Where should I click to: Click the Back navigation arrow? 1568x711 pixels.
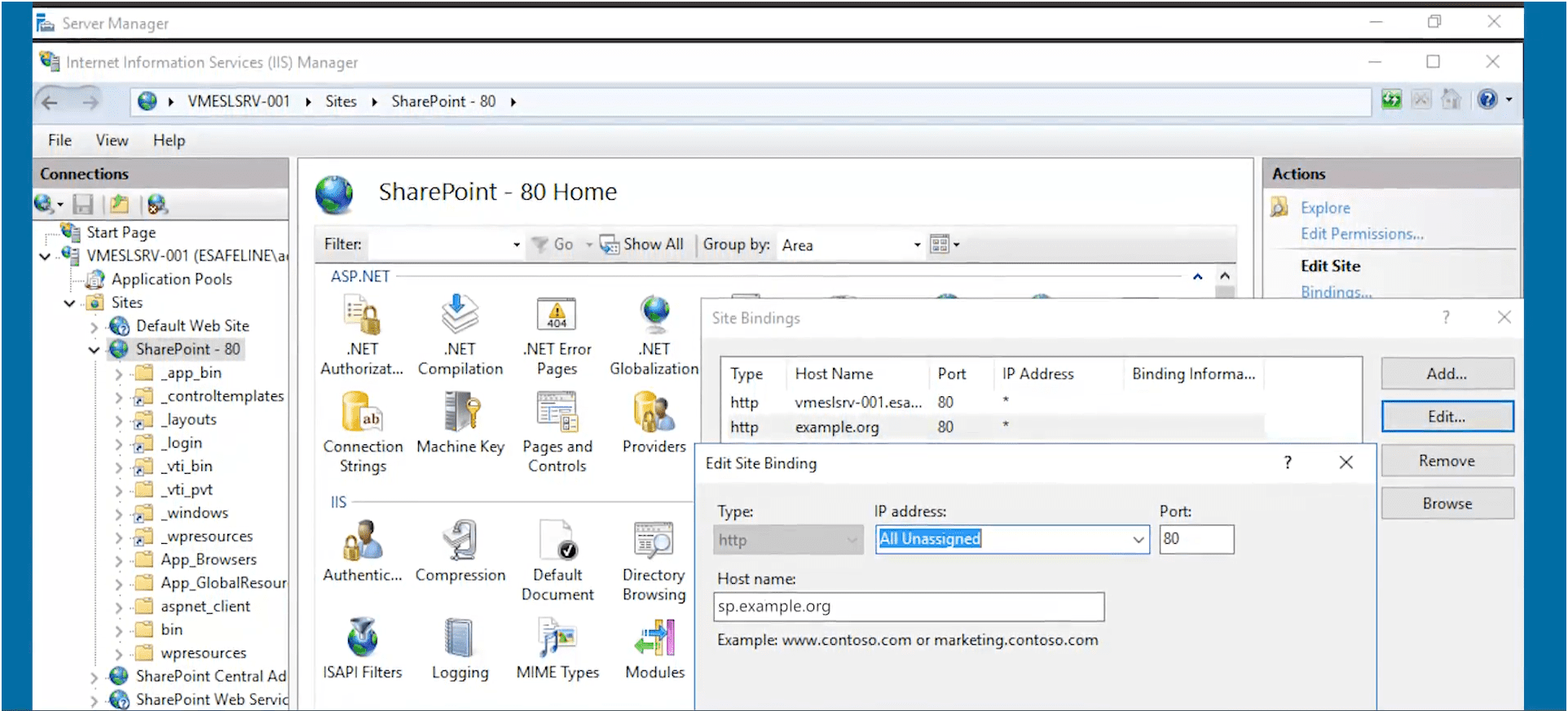pyautogui.click(x=50, y=102)
